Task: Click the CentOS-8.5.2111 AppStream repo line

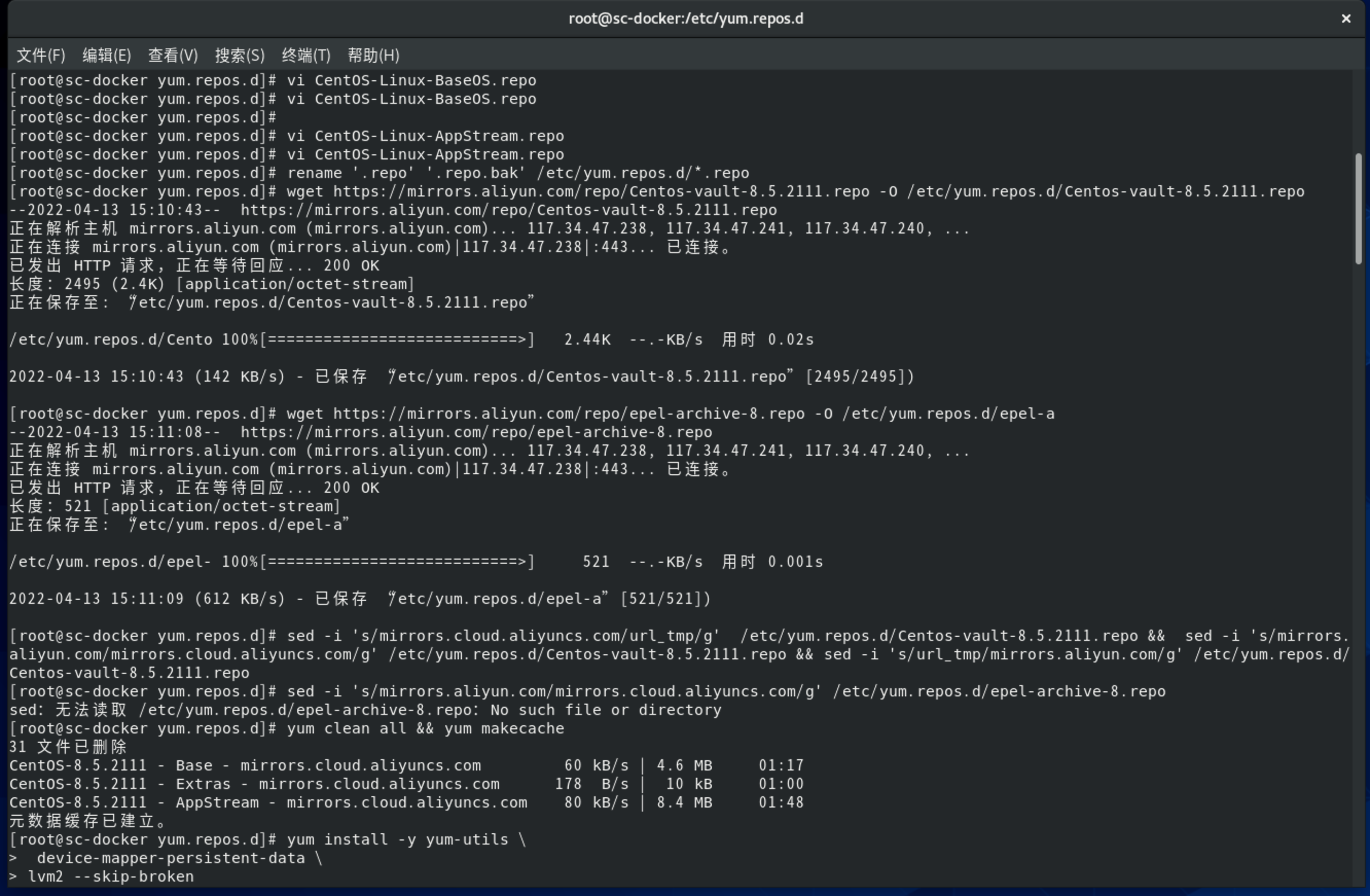Action: [x=267, y=803]
